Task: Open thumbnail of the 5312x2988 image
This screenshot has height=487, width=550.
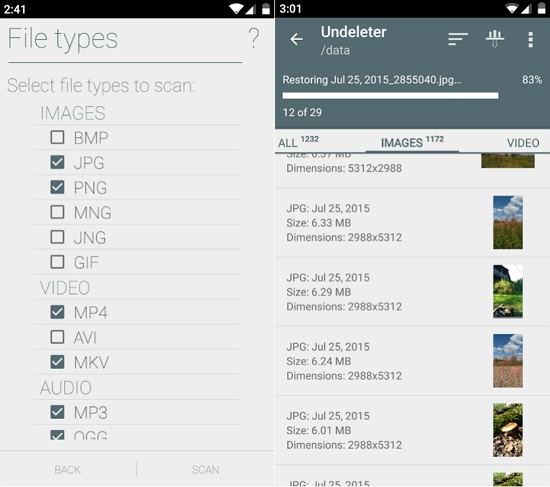Action: click(x=508, y=160)
